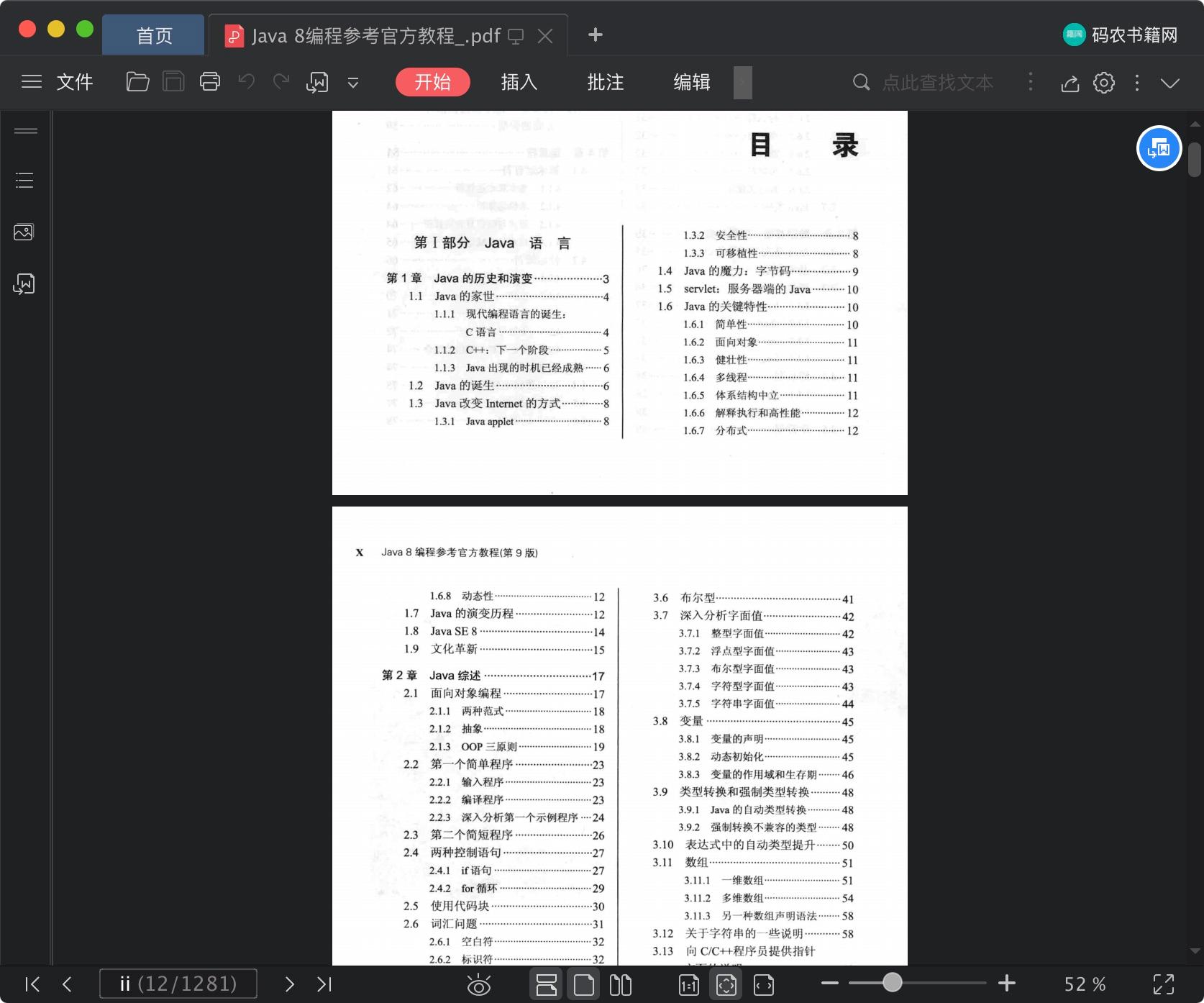Screen dimensions: 1204x1003
Task: Close the Java 8 PDF tab
Action: click(546, 36)
